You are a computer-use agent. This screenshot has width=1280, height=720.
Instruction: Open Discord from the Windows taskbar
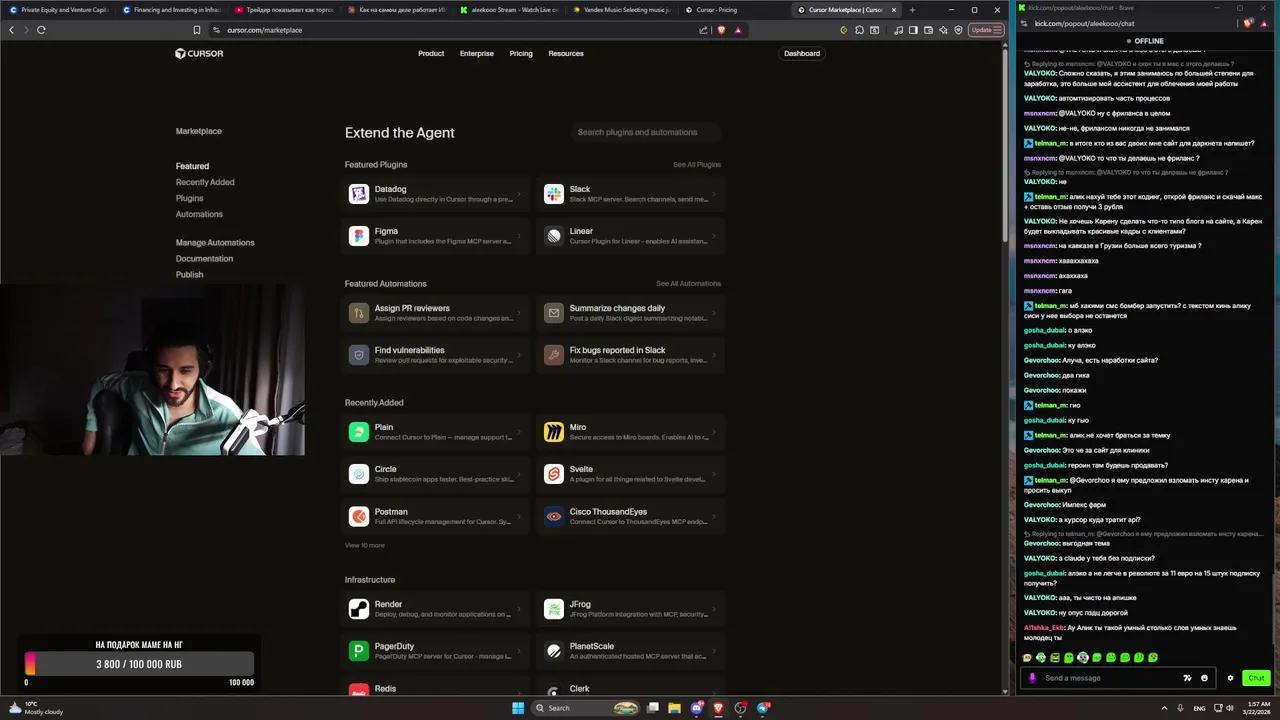(697, 708)
